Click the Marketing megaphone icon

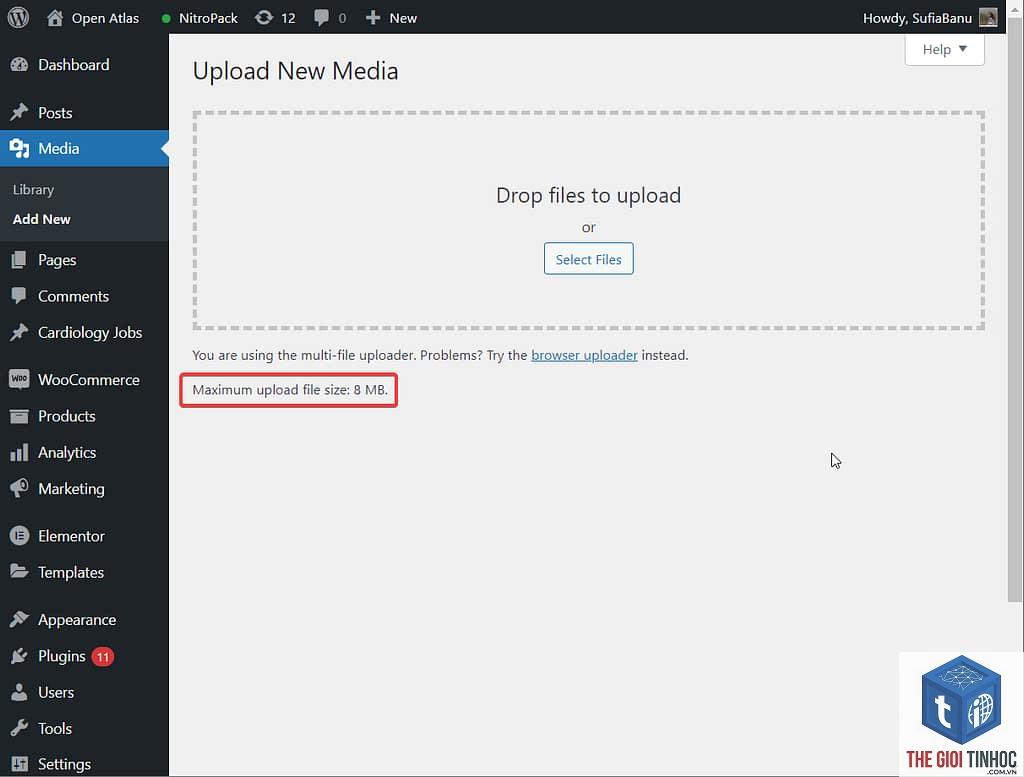20,488
